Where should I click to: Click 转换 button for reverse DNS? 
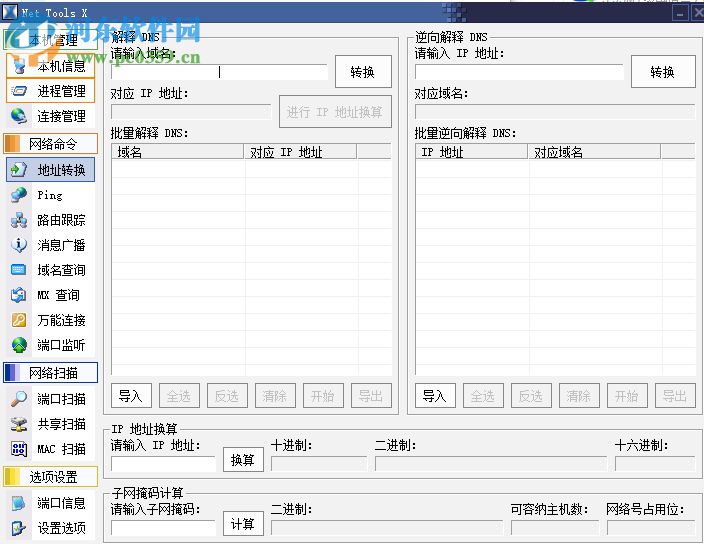click(663, 72)
